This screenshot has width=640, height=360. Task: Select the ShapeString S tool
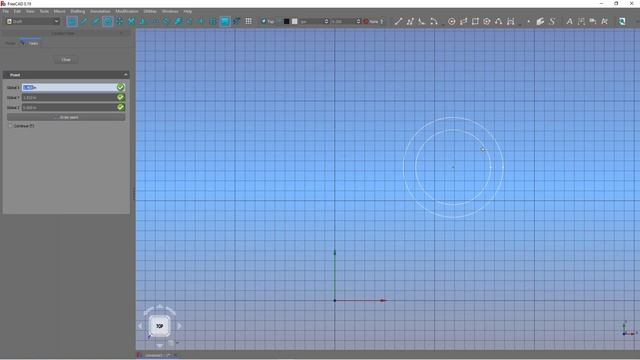[552, 21]
